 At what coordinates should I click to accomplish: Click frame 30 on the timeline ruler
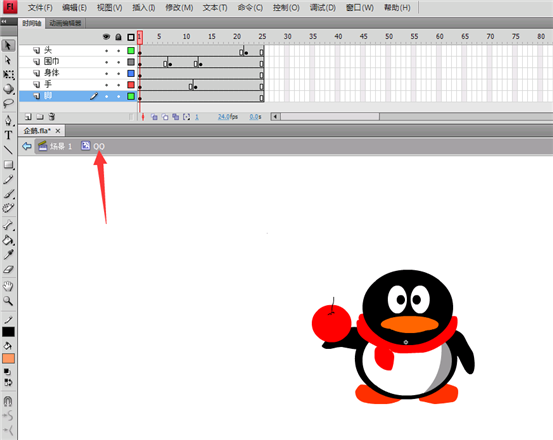[287, 36]
